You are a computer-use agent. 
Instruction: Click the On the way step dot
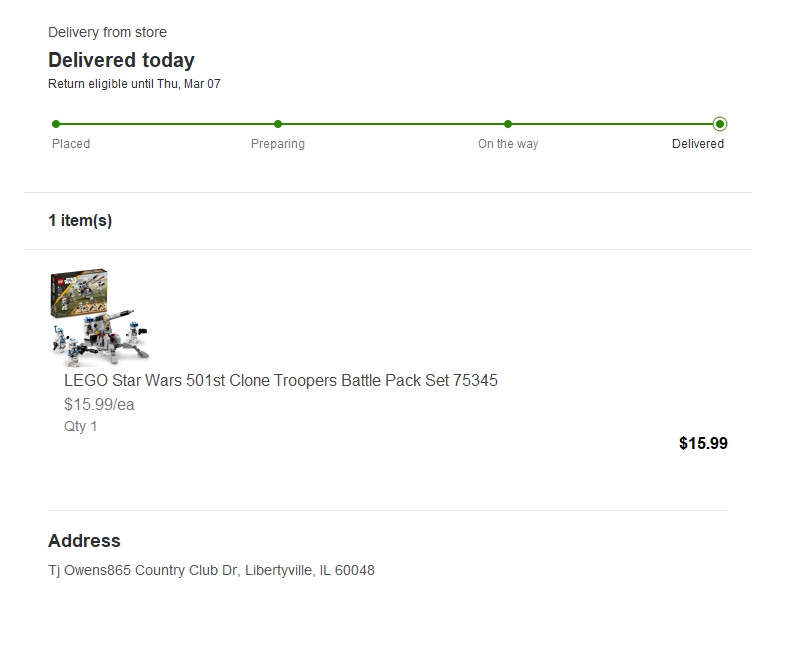pos(508,124)
